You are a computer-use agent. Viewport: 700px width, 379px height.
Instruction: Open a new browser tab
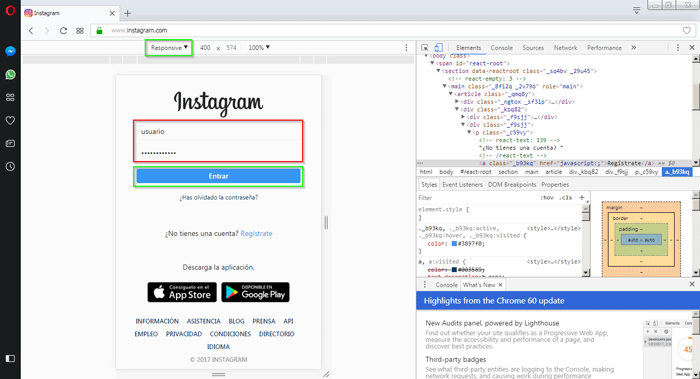point(128,13)
